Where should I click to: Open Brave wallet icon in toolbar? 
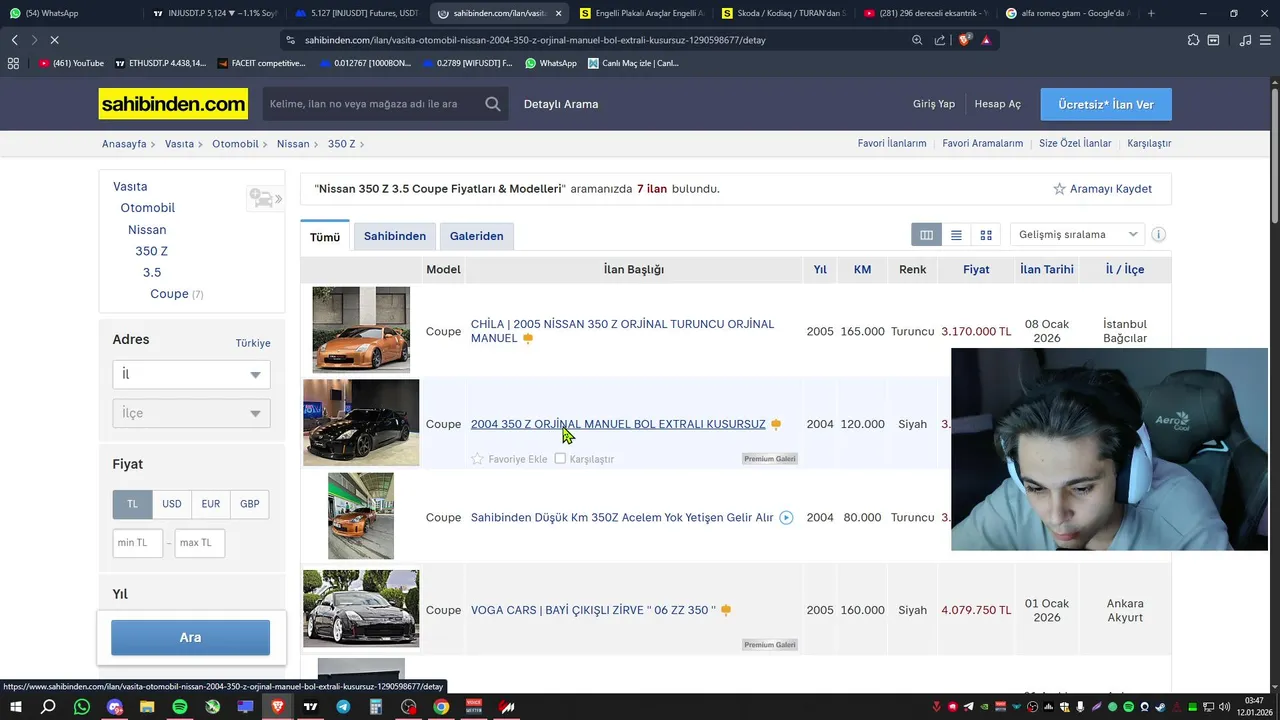tap(1213, 40)
